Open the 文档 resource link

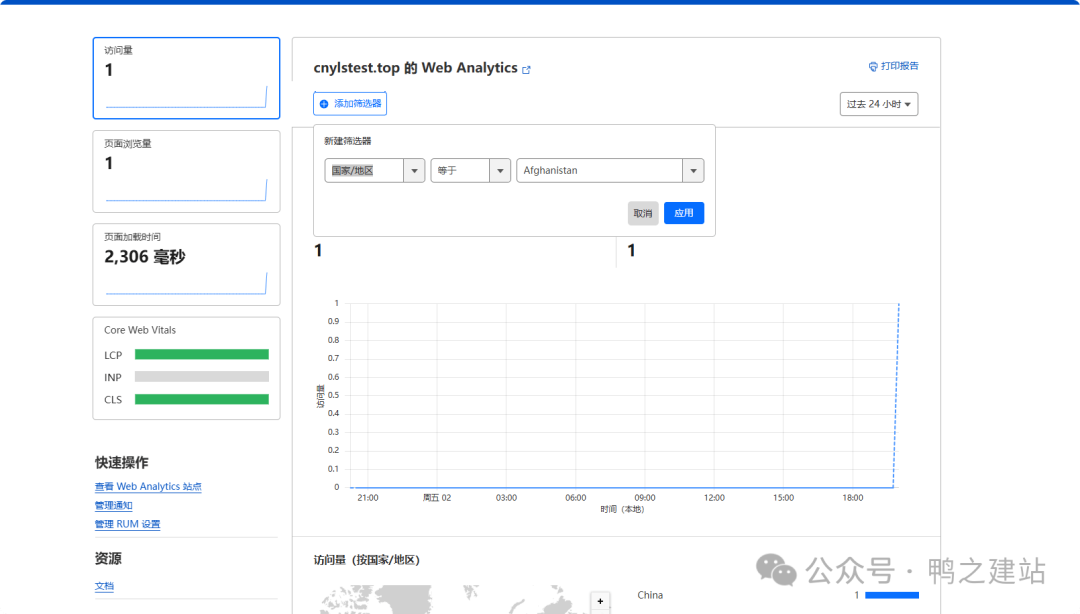(104, 586)
